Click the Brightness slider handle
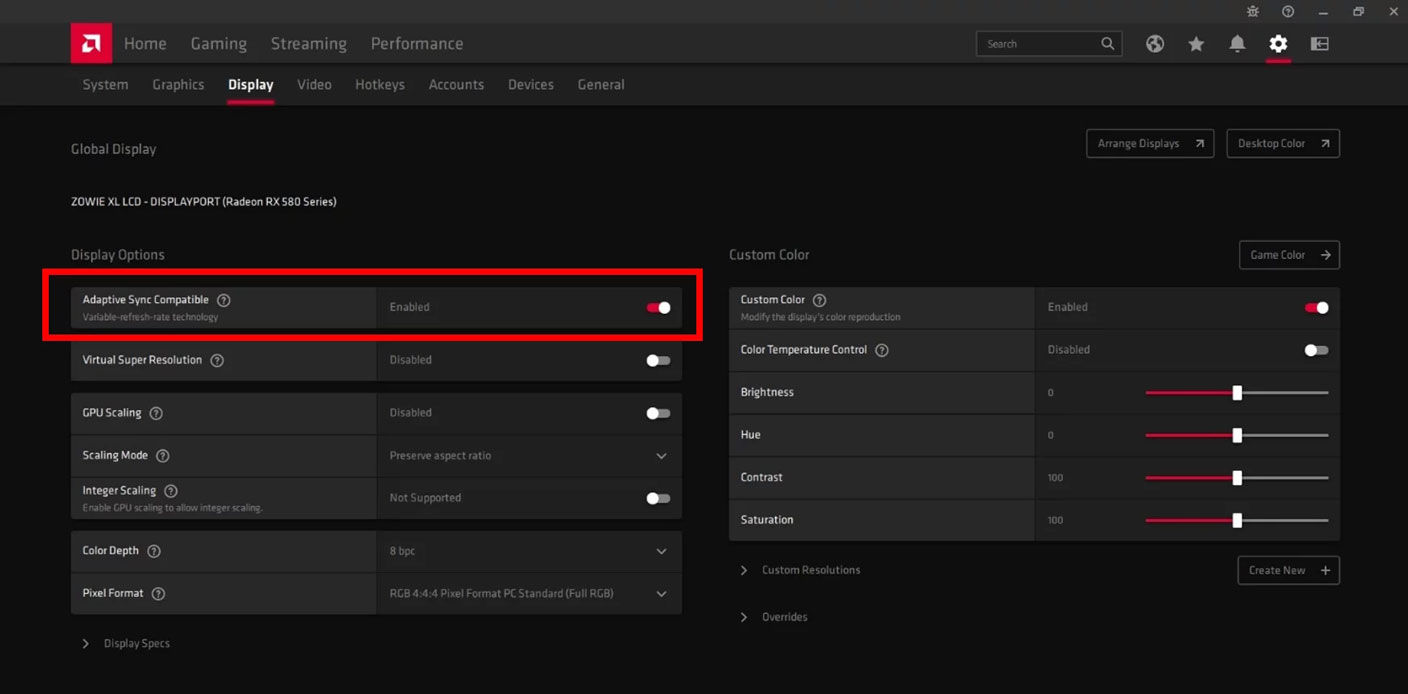 (x=1237, y=393)
